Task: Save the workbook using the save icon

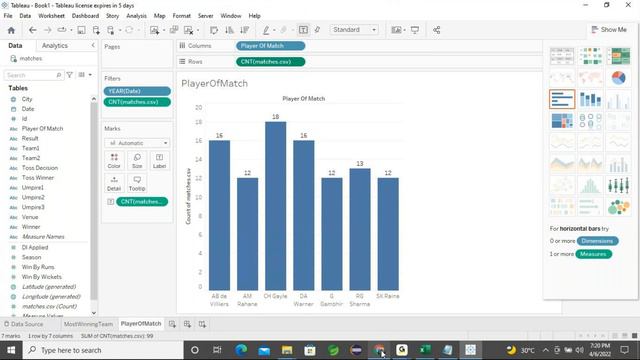Action: click(x=81, y=30)
